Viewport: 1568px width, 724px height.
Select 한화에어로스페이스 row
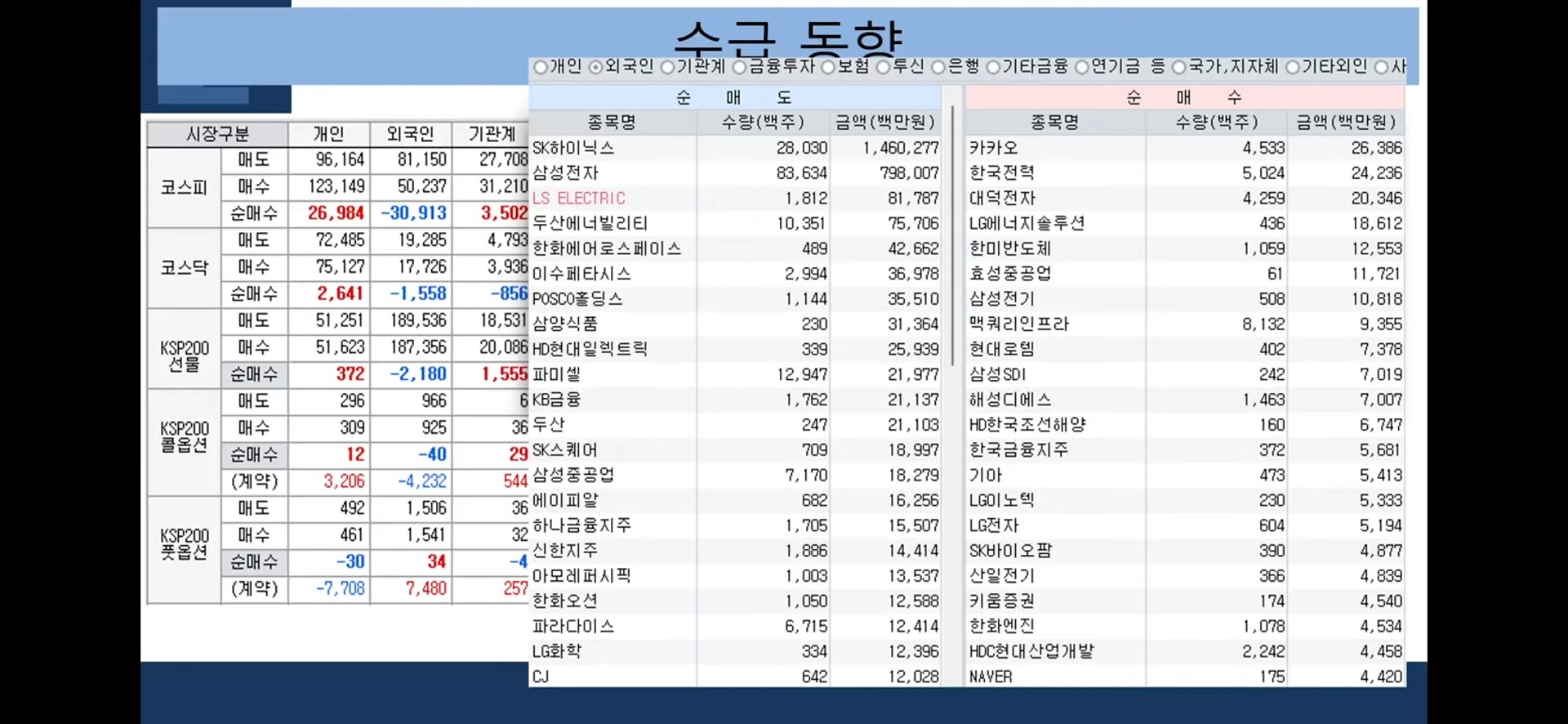(x=734, y=248)
